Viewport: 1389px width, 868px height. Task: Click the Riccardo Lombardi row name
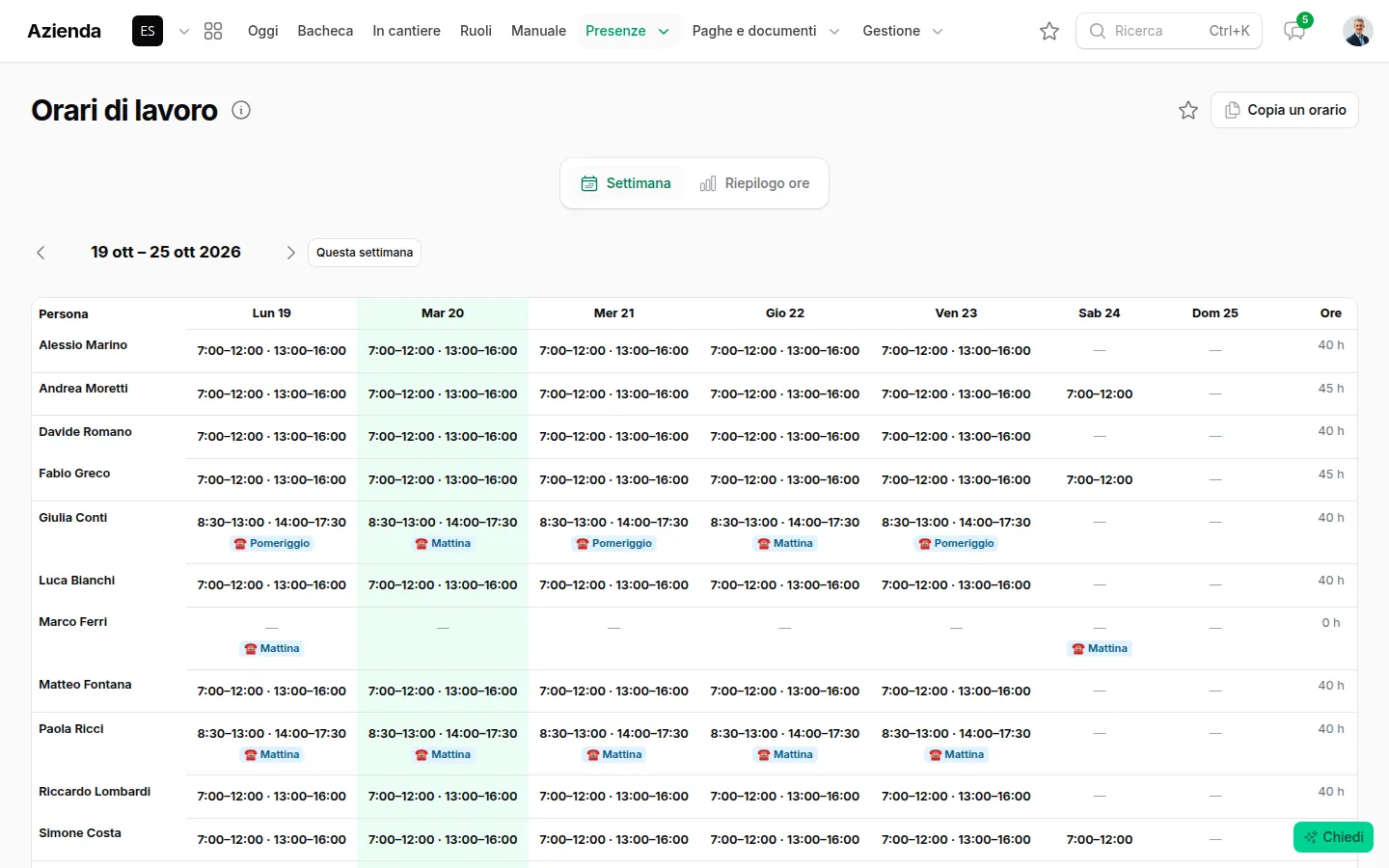coord(95,792)
